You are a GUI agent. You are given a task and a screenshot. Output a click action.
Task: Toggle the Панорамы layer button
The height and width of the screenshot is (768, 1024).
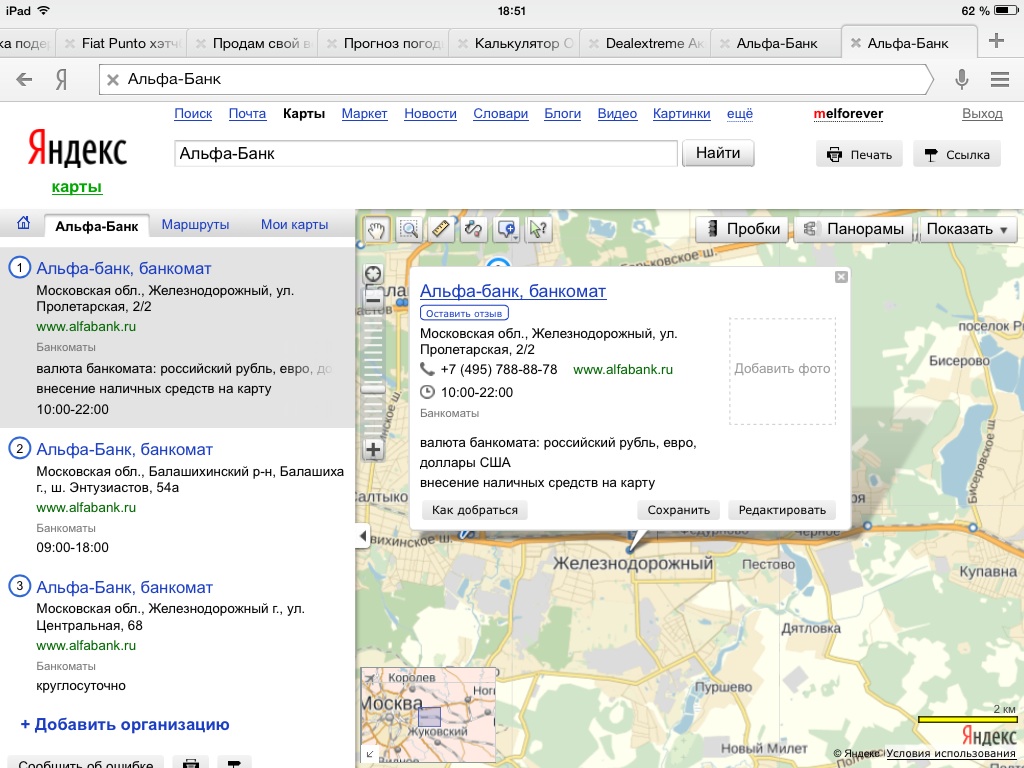point(853,229)
